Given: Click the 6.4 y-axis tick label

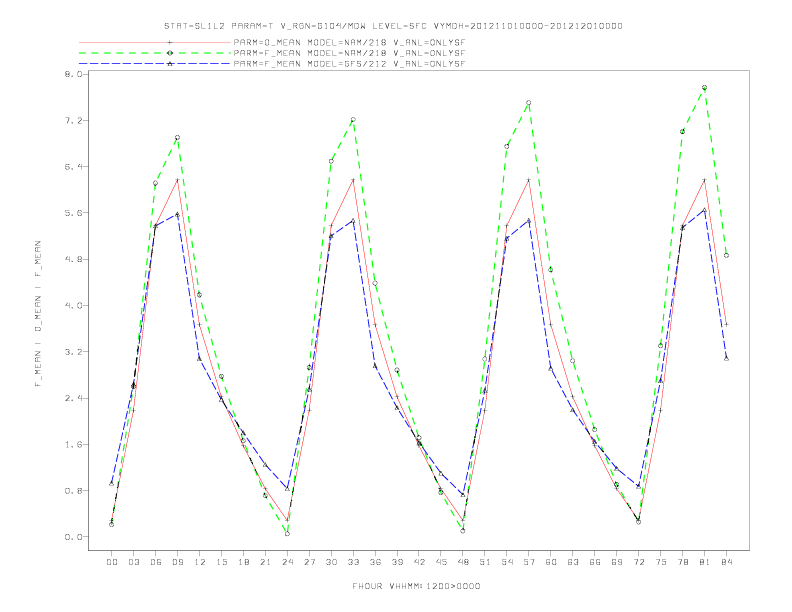Looking at the screenshot, I should tap(72, 167).
